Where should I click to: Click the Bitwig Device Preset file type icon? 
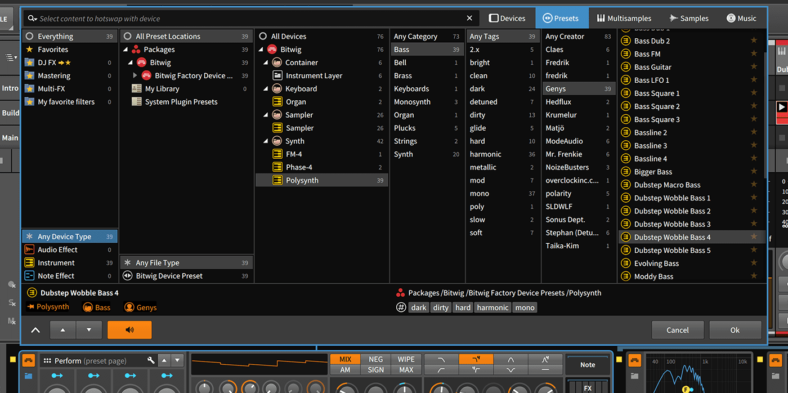click(128, 275)
